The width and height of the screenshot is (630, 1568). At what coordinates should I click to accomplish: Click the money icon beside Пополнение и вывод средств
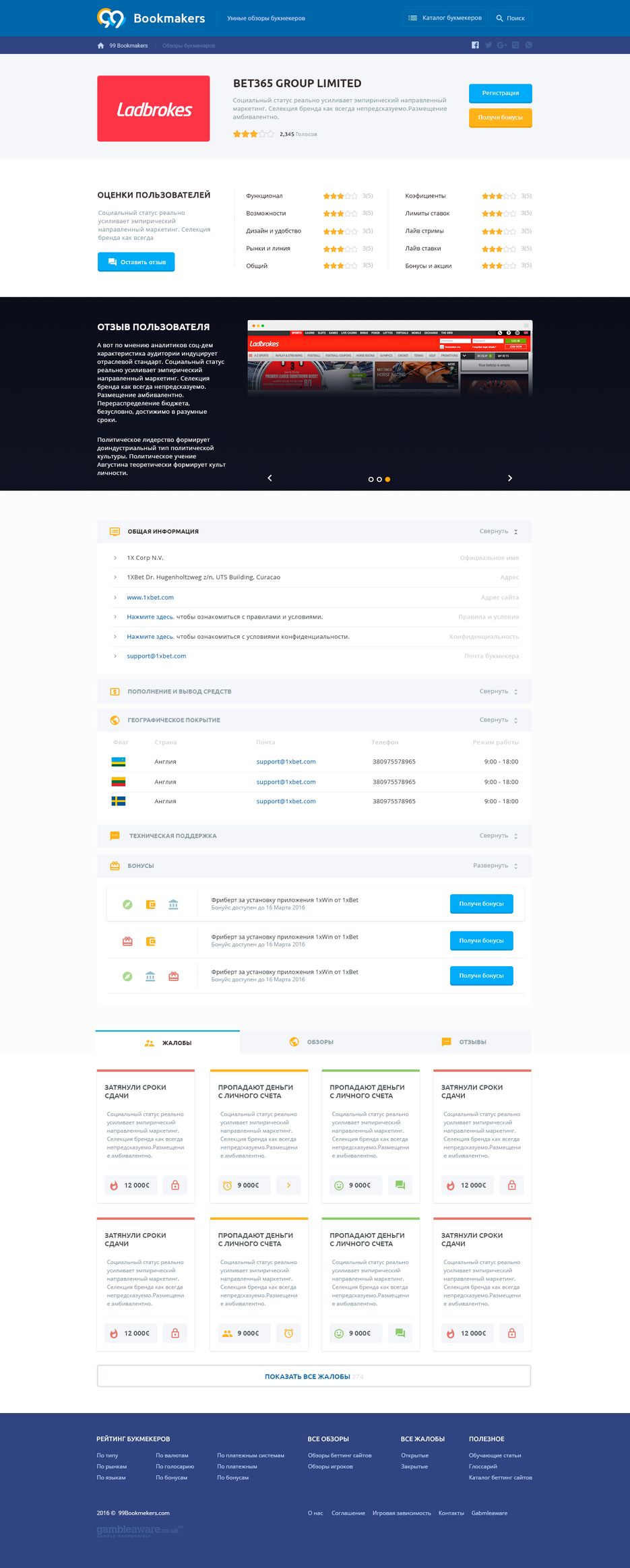pyautogui.click(x=115, y=691)
